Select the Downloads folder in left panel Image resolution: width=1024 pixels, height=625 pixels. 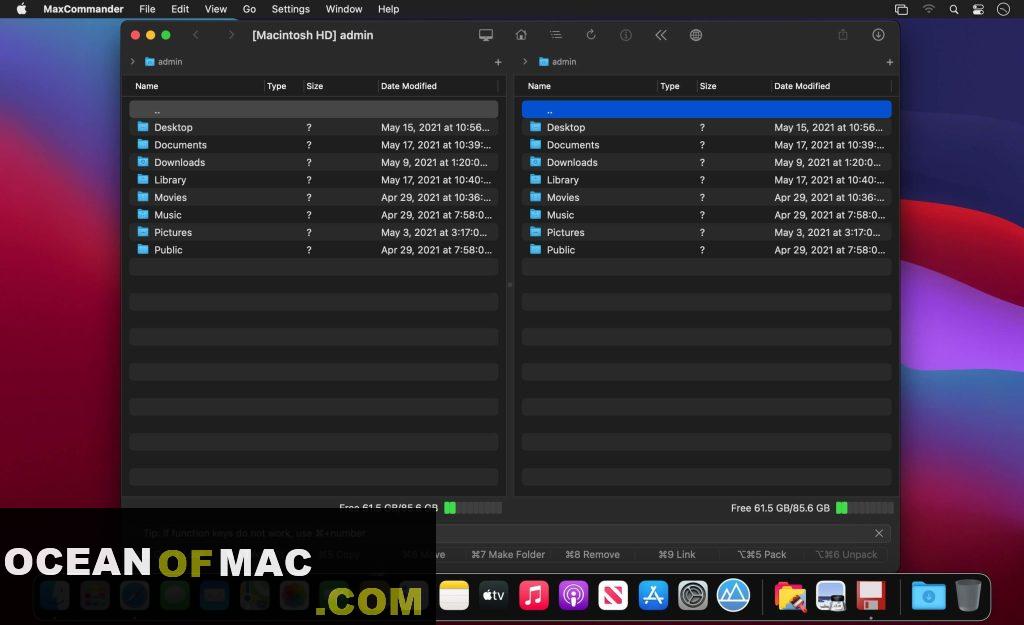tap(313, 162)
